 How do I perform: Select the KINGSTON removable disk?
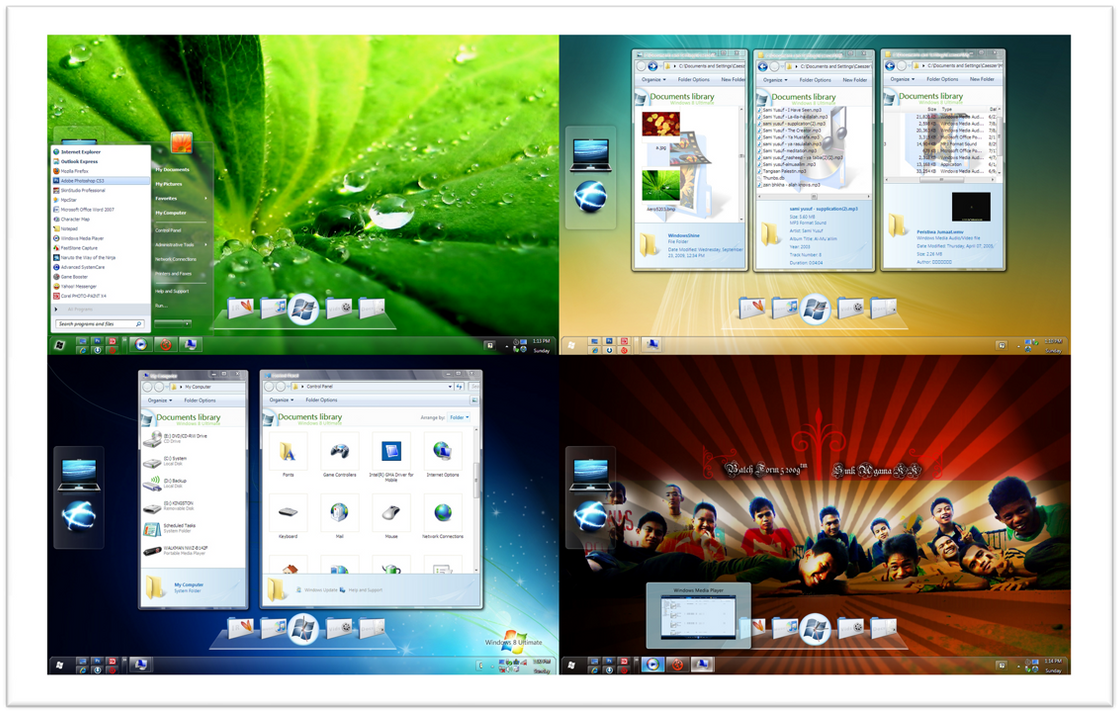point(179,504)
